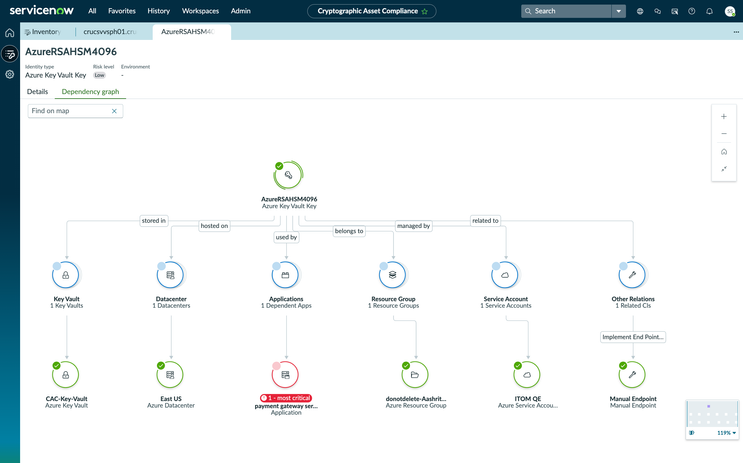Viewport: 743px width, 463px height.
Task: Select the payment gateway application node
Action: point(285,375)
